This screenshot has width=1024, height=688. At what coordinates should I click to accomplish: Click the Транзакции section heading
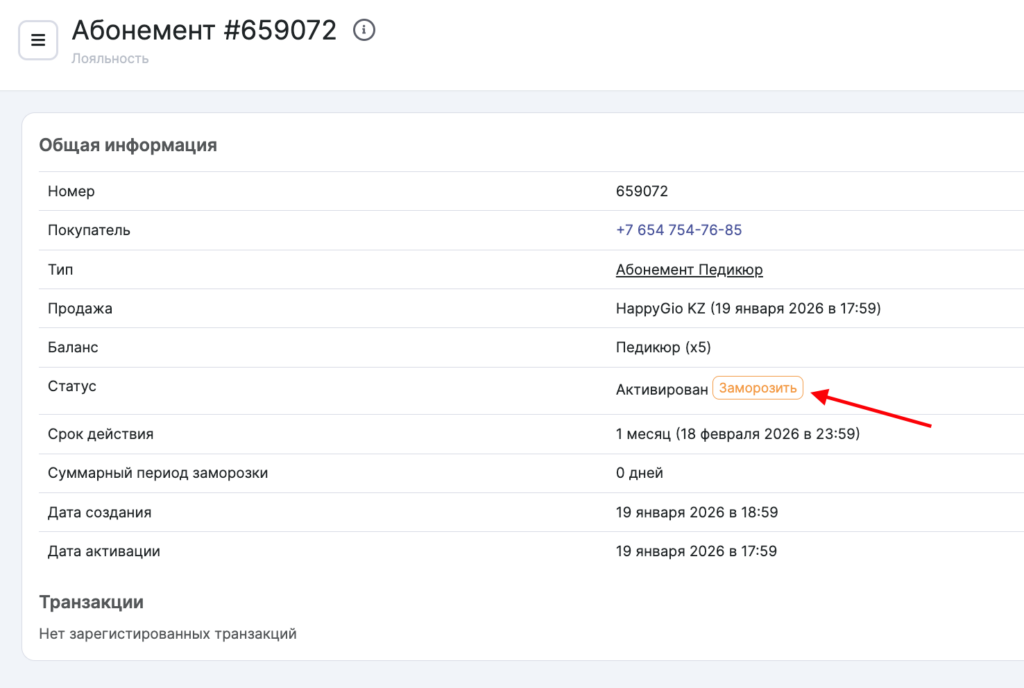91,602
